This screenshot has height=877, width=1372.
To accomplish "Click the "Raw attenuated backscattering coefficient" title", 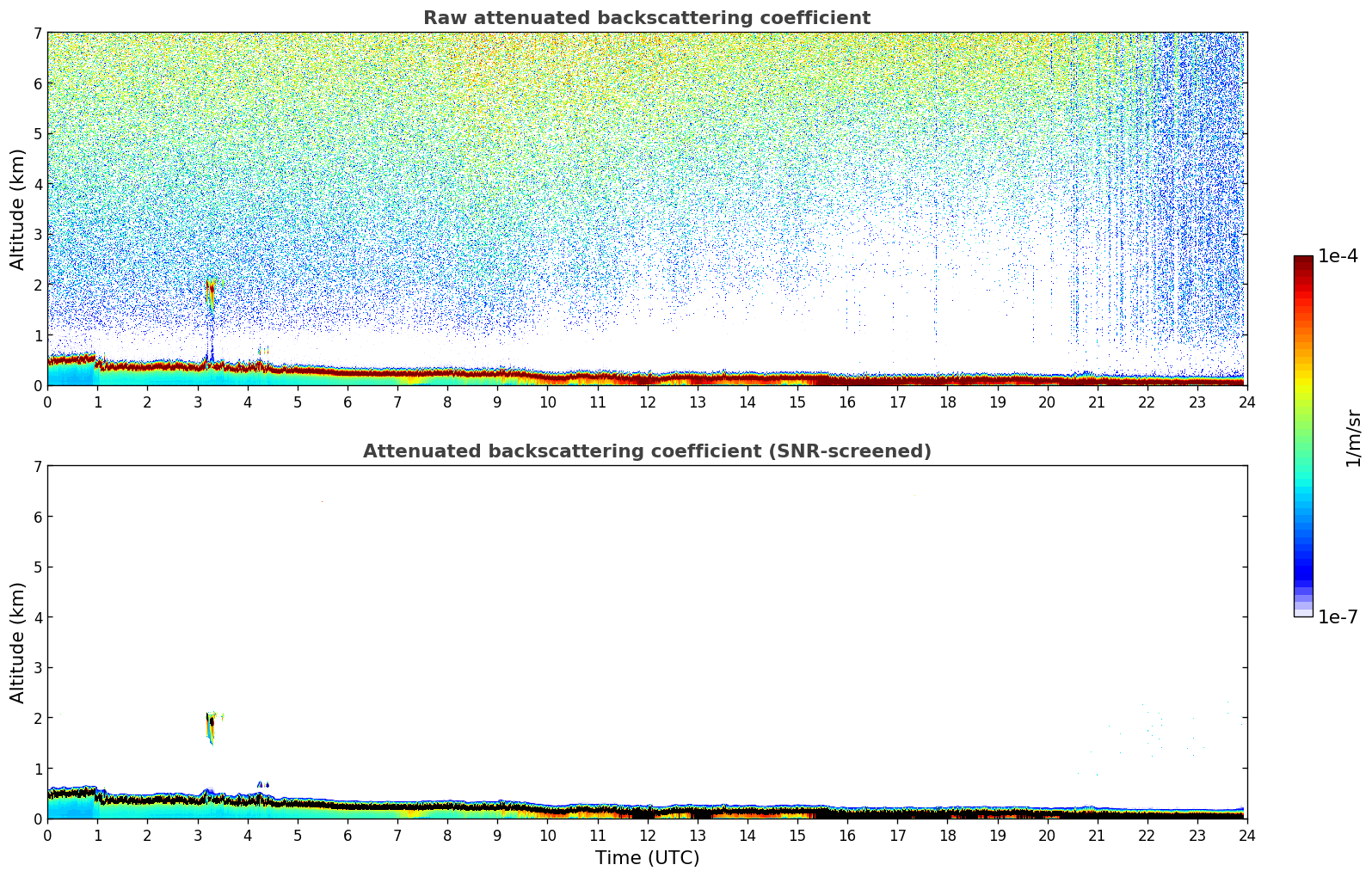I will coord(647,18).
